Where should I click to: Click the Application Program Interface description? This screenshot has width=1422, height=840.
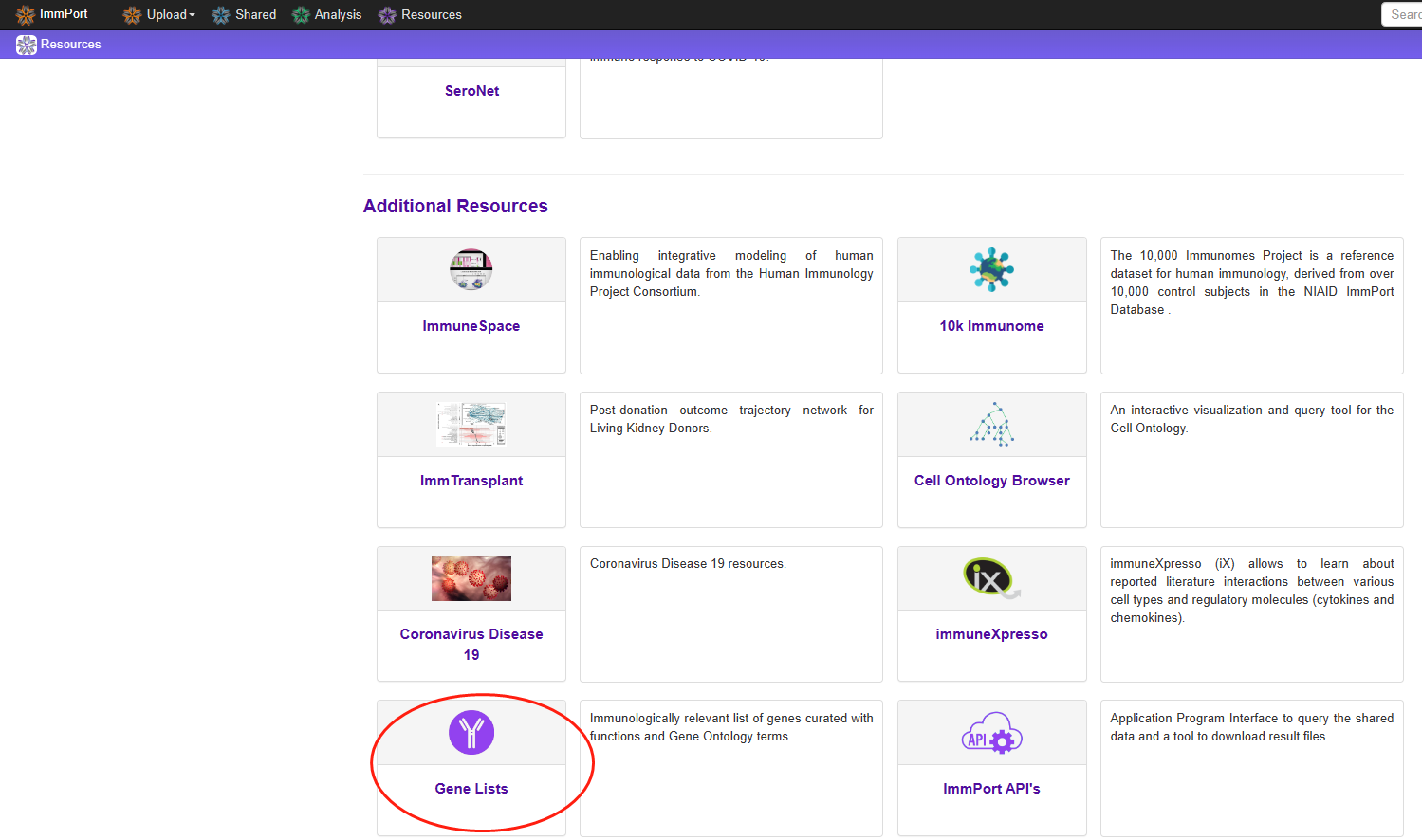point(1252,727)
